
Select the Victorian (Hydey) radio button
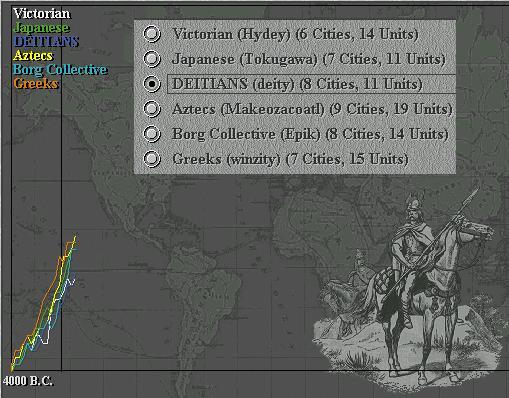152,34
